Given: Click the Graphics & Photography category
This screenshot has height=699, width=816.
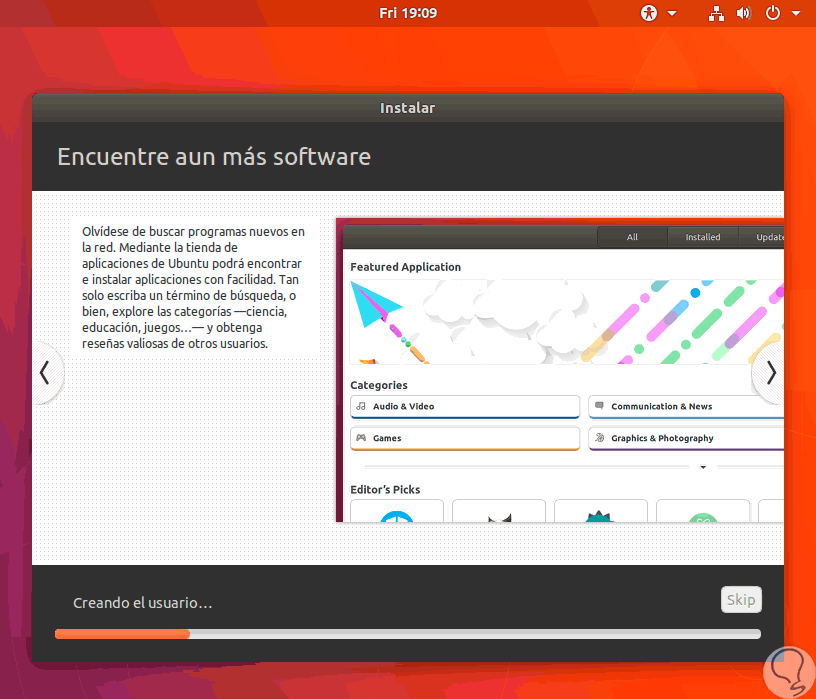Looking at the screenshot, I should pos(686,438).
